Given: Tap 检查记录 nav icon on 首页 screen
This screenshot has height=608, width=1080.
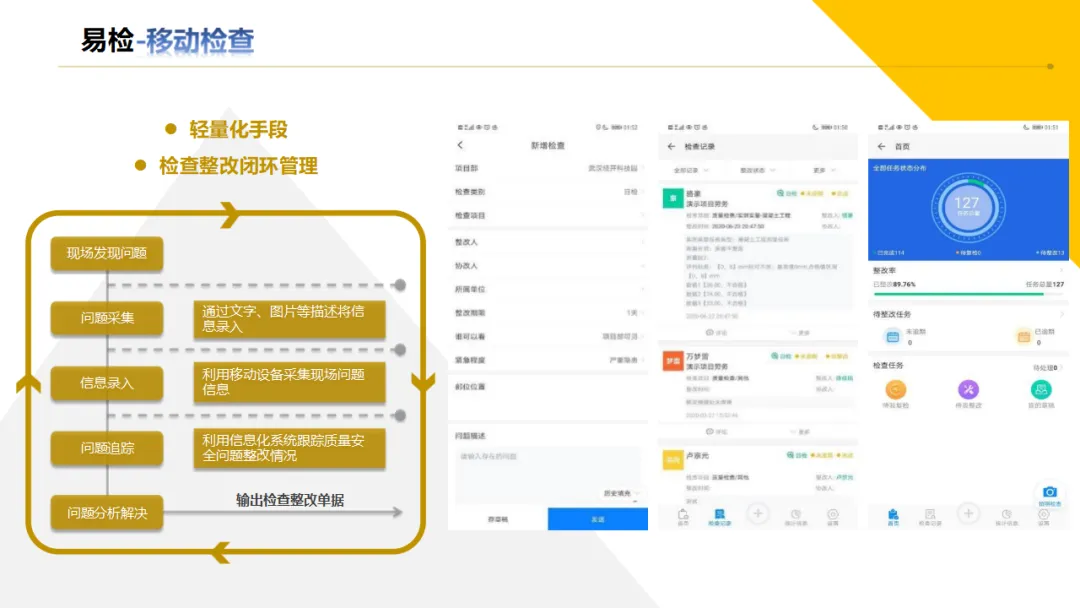Looking at the screenshot, I should [930, 516].
